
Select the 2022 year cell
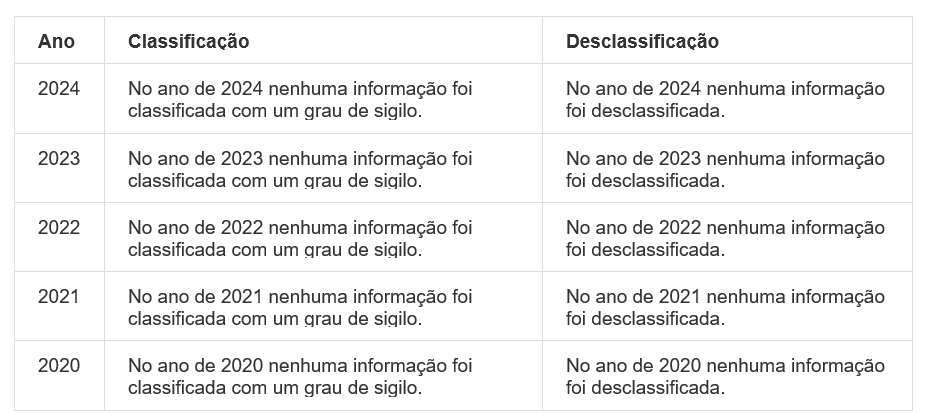59,228
